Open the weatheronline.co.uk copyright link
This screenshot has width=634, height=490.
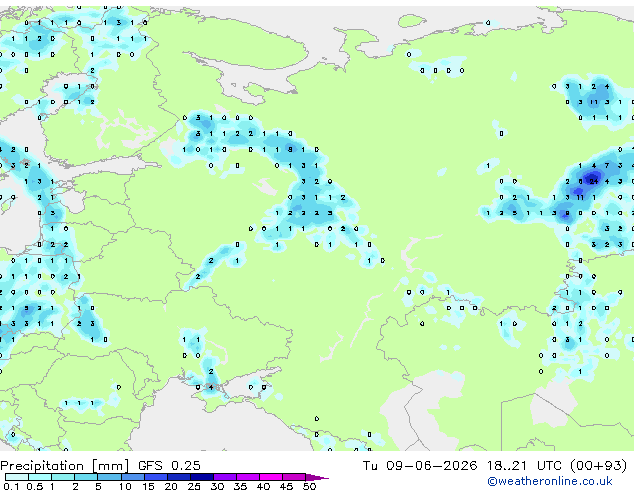pos(550,481)
